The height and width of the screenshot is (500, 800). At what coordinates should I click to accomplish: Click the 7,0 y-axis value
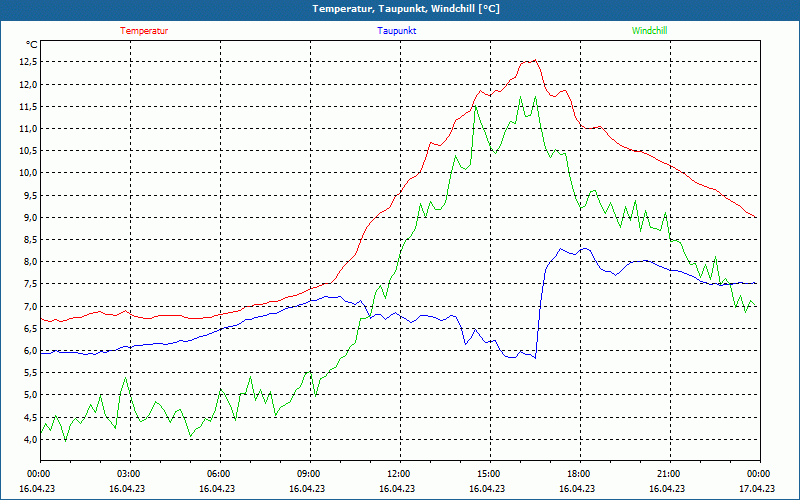tap(30, 306)
